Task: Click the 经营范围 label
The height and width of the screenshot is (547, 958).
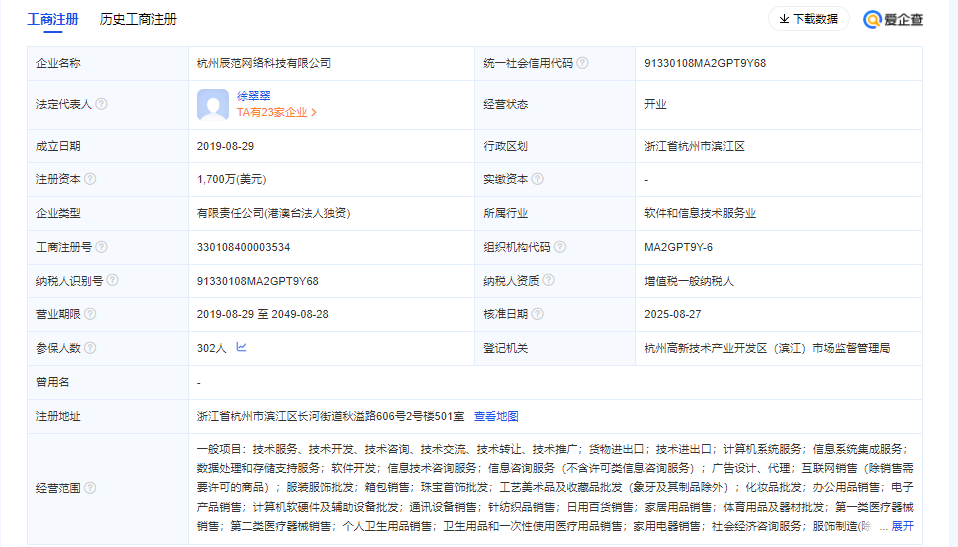Action: pos(58,488)
